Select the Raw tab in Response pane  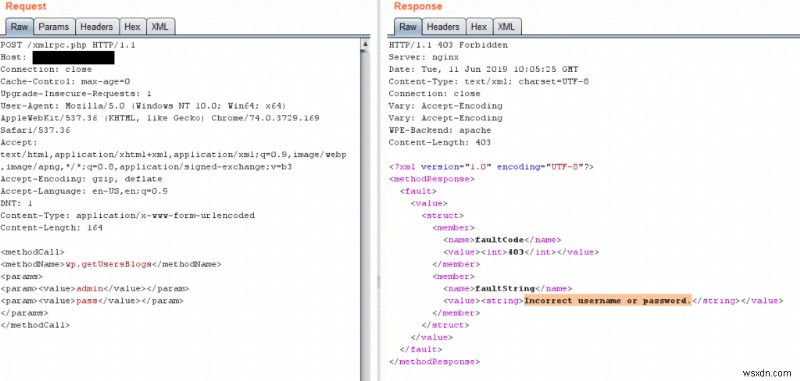[408, 27]
